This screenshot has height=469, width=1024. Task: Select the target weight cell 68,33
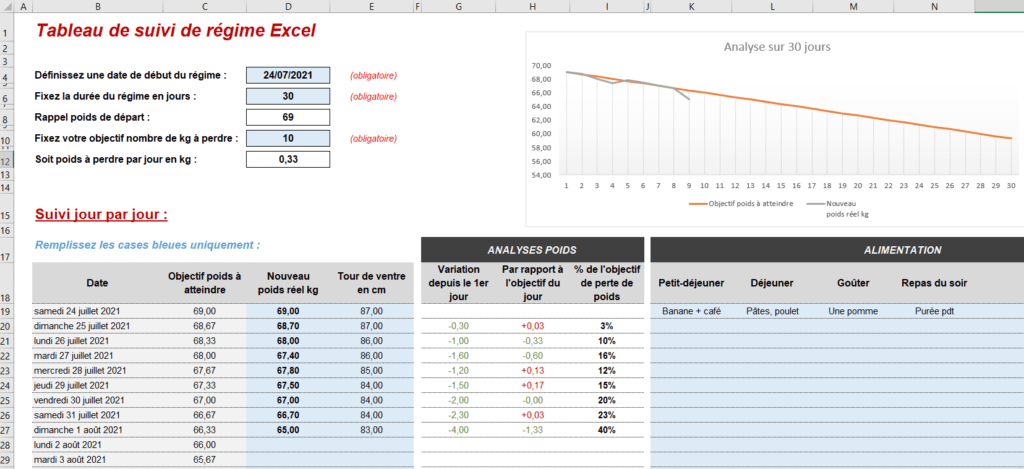[x=205, y=341]
